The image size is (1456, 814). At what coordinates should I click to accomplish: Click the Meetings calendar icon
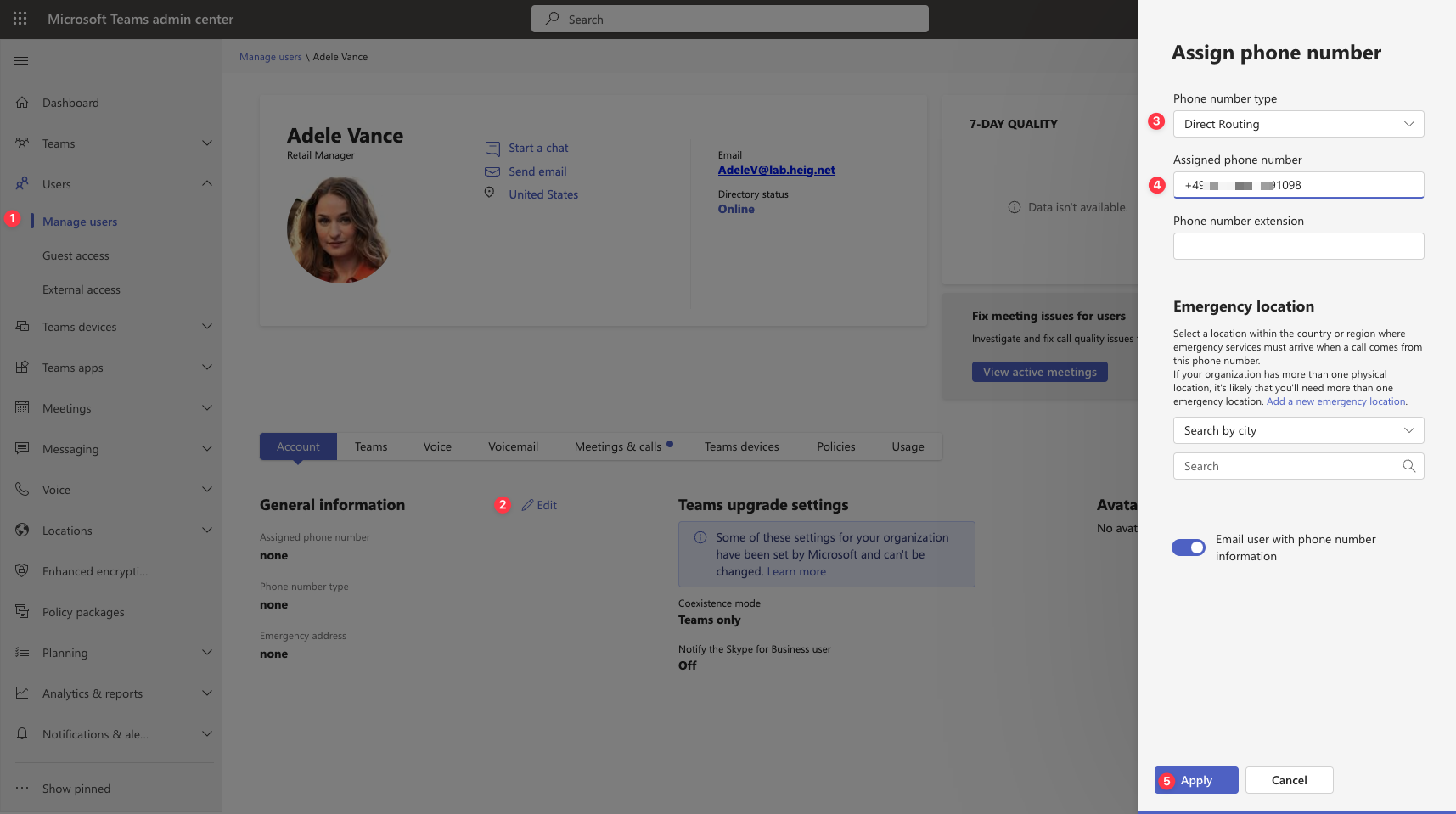[22, 407]
